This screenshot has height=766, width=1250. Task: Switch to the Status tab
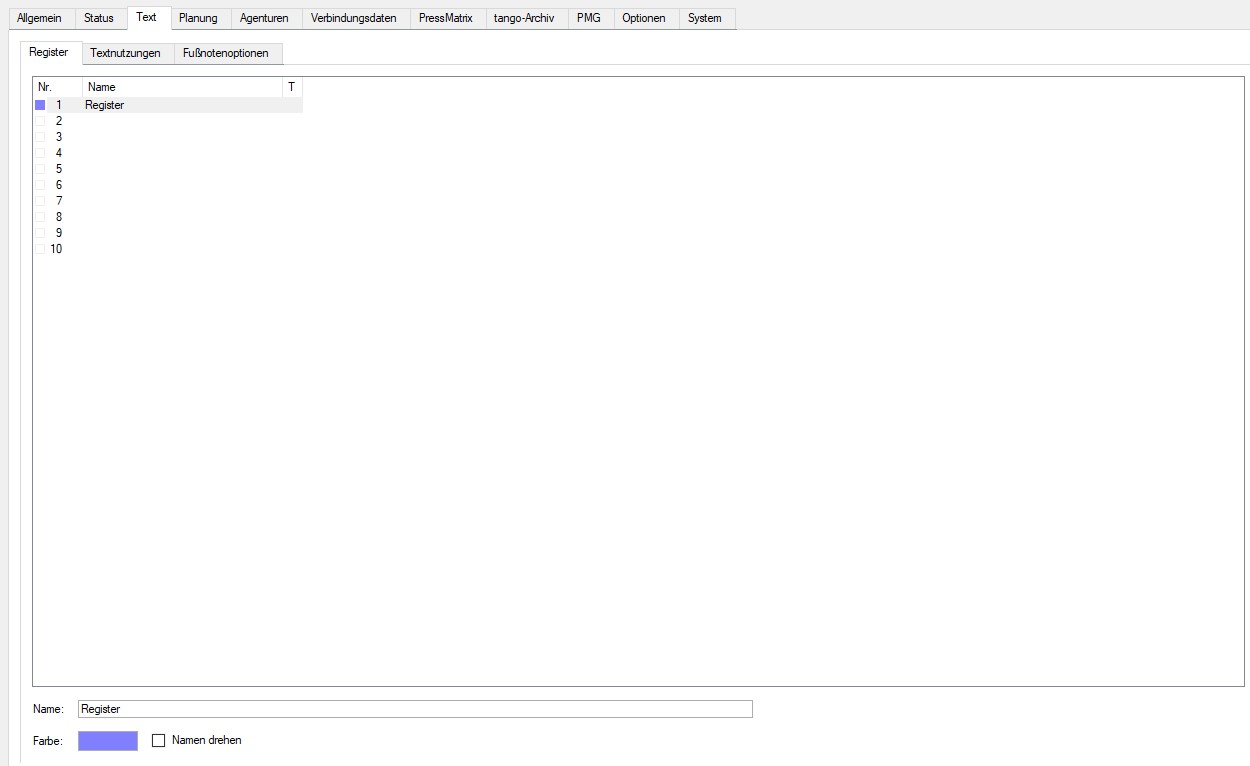[x=99, y=18]
